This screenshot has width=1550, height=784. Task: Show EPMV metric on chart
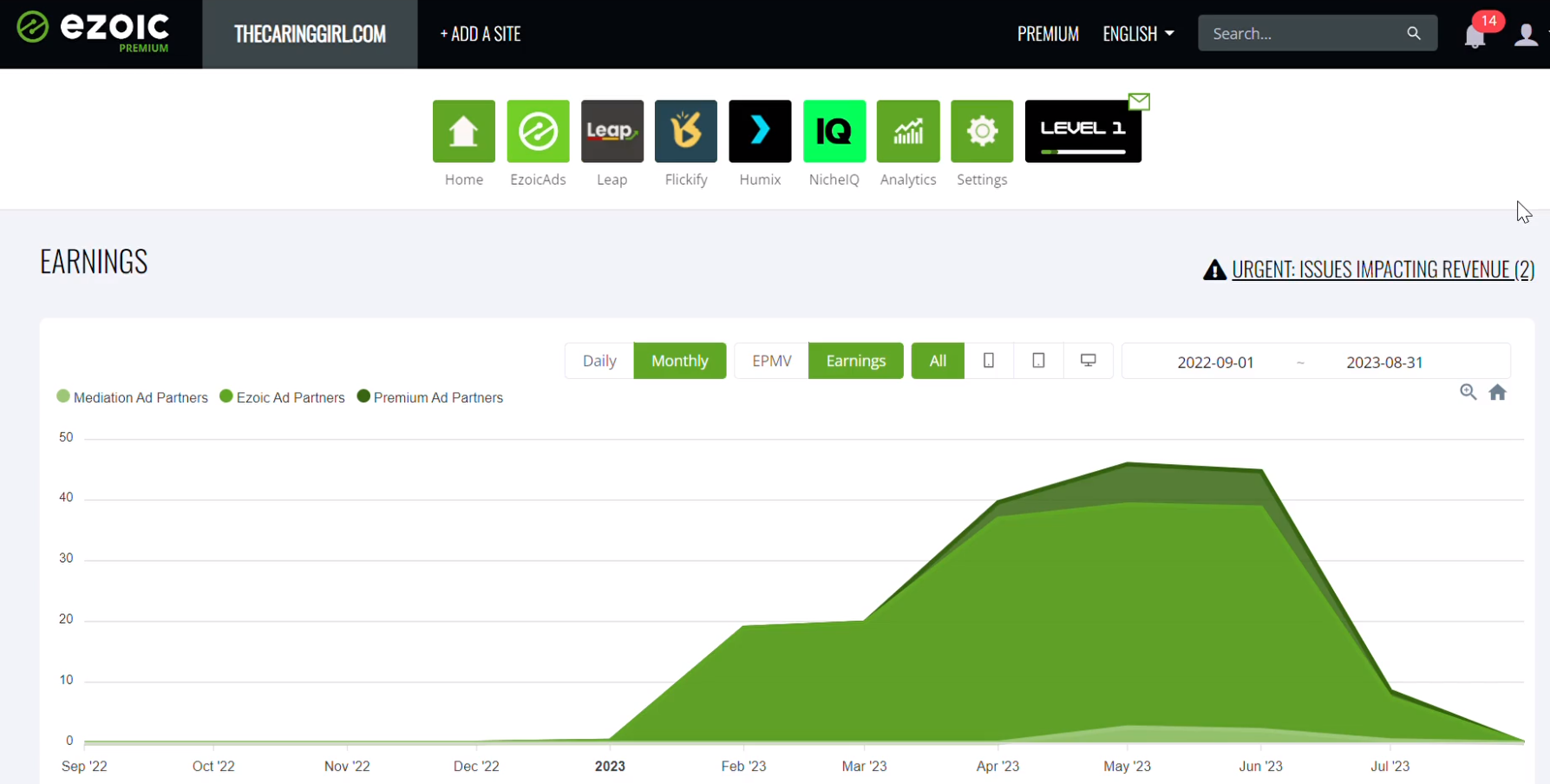[x=772, y=361]
